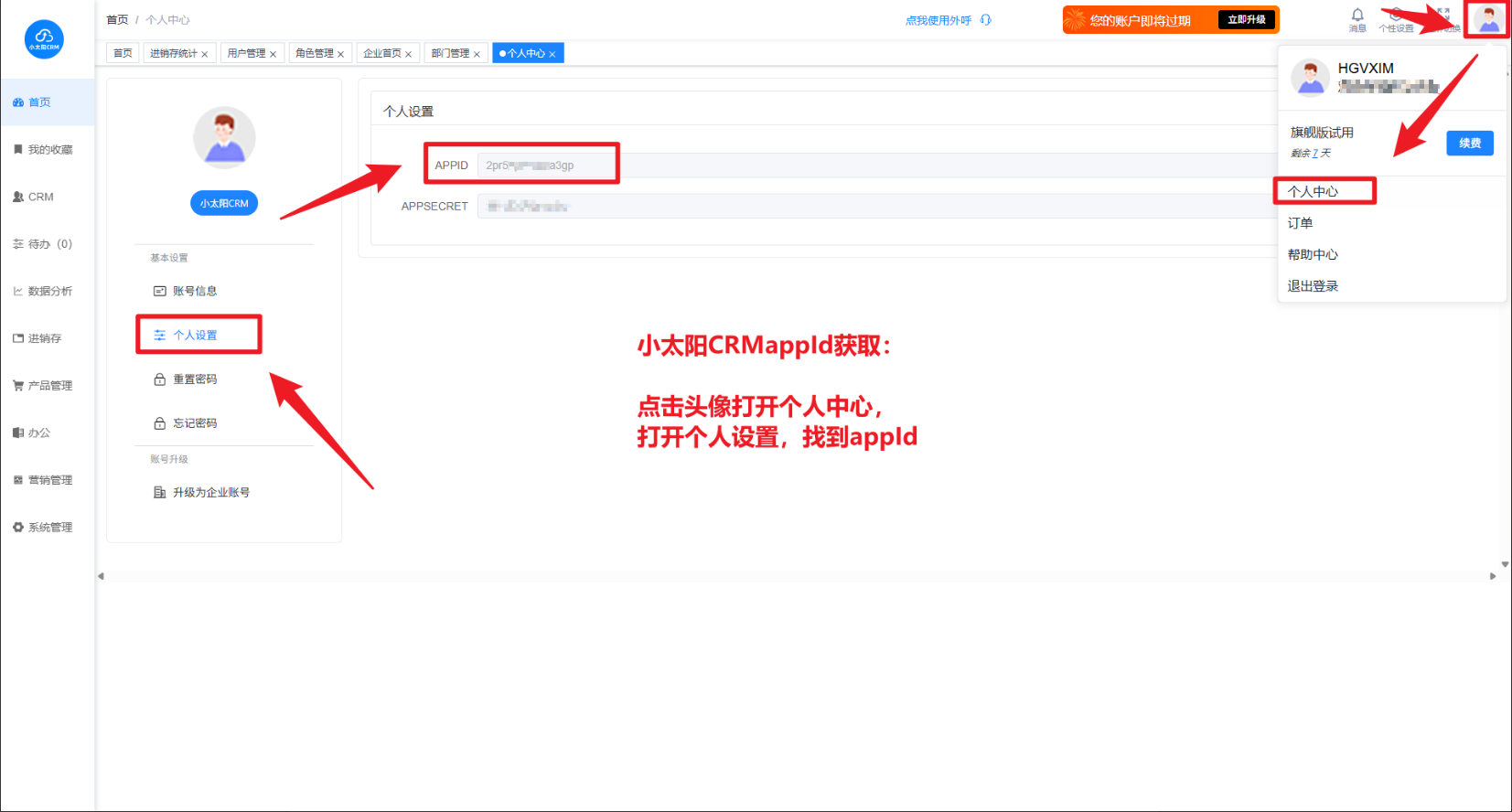The width and height of the screenshot is (1512, 812).
Task: Close the 部门管理 tab
Action: (x=477, y=54)
